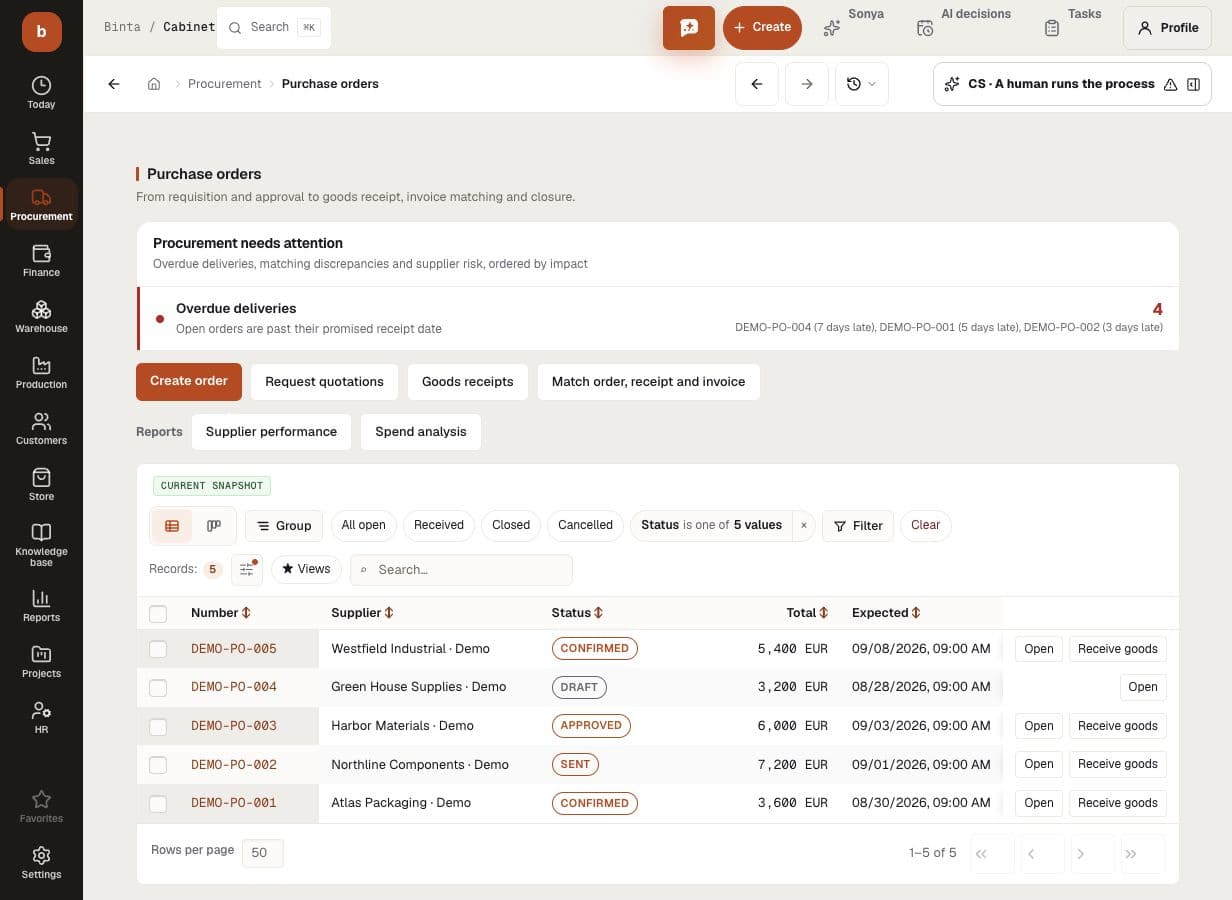1232x900 pixels.
Task: Sort by Total column
Action: 807,613
